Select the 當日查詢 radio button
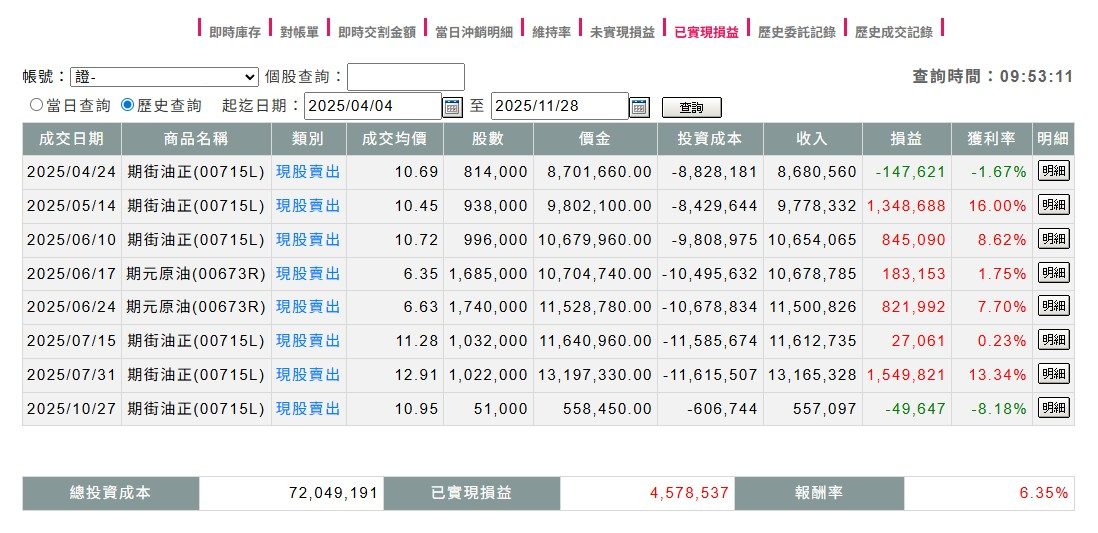The image size is (1098, 533). coord(36,105)
